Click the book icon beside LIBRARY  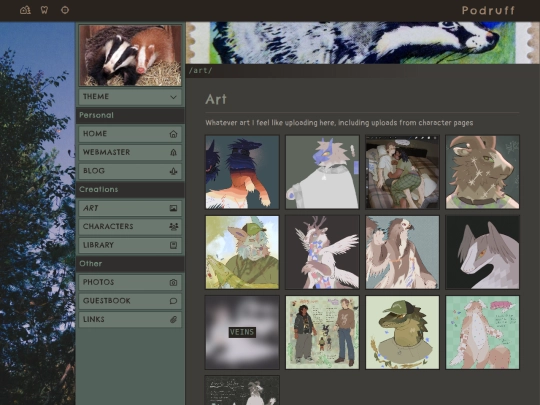tap(173, 246)
